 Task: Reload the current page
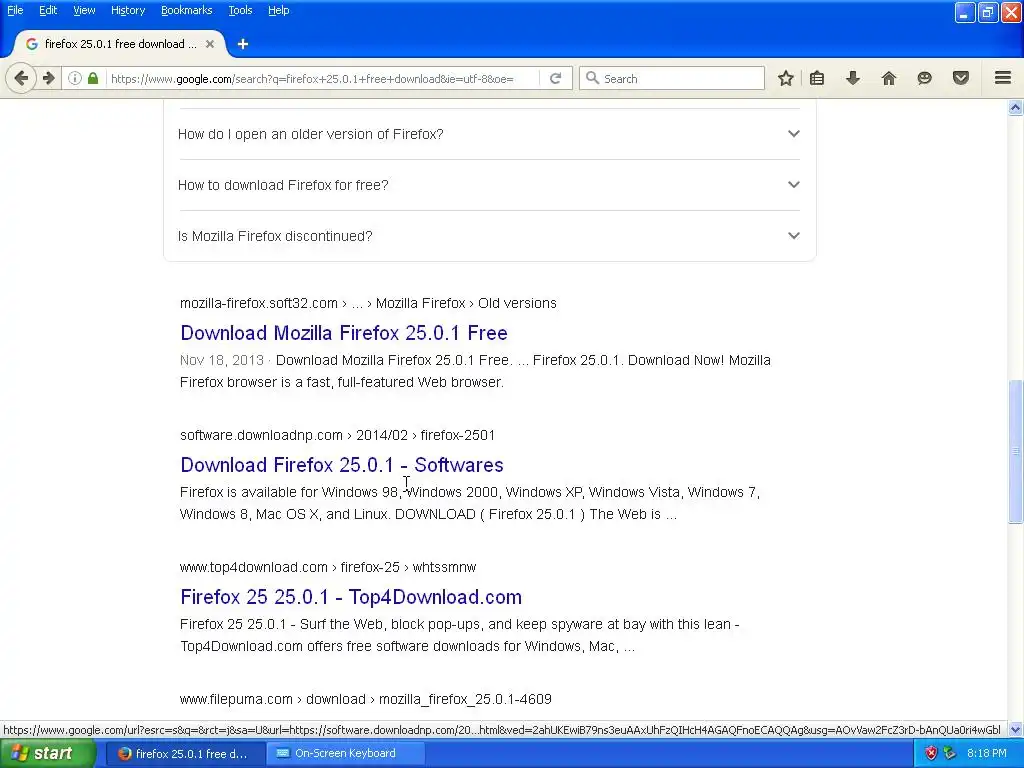tap(555, 78)
